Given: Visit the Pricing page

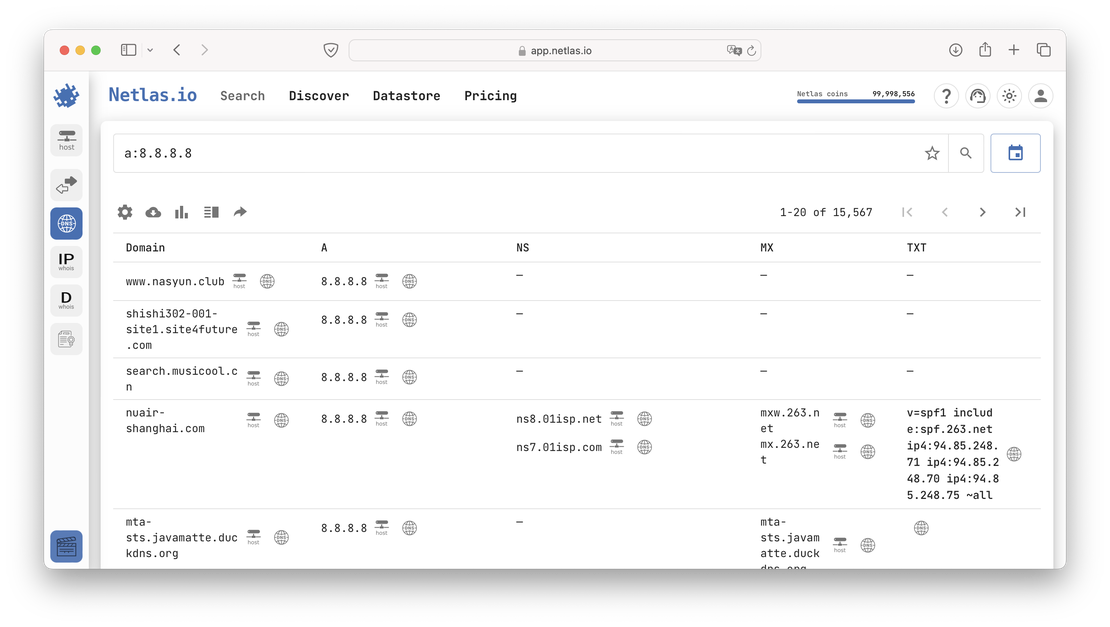Looking at the screenshot, I should (490, 96).
